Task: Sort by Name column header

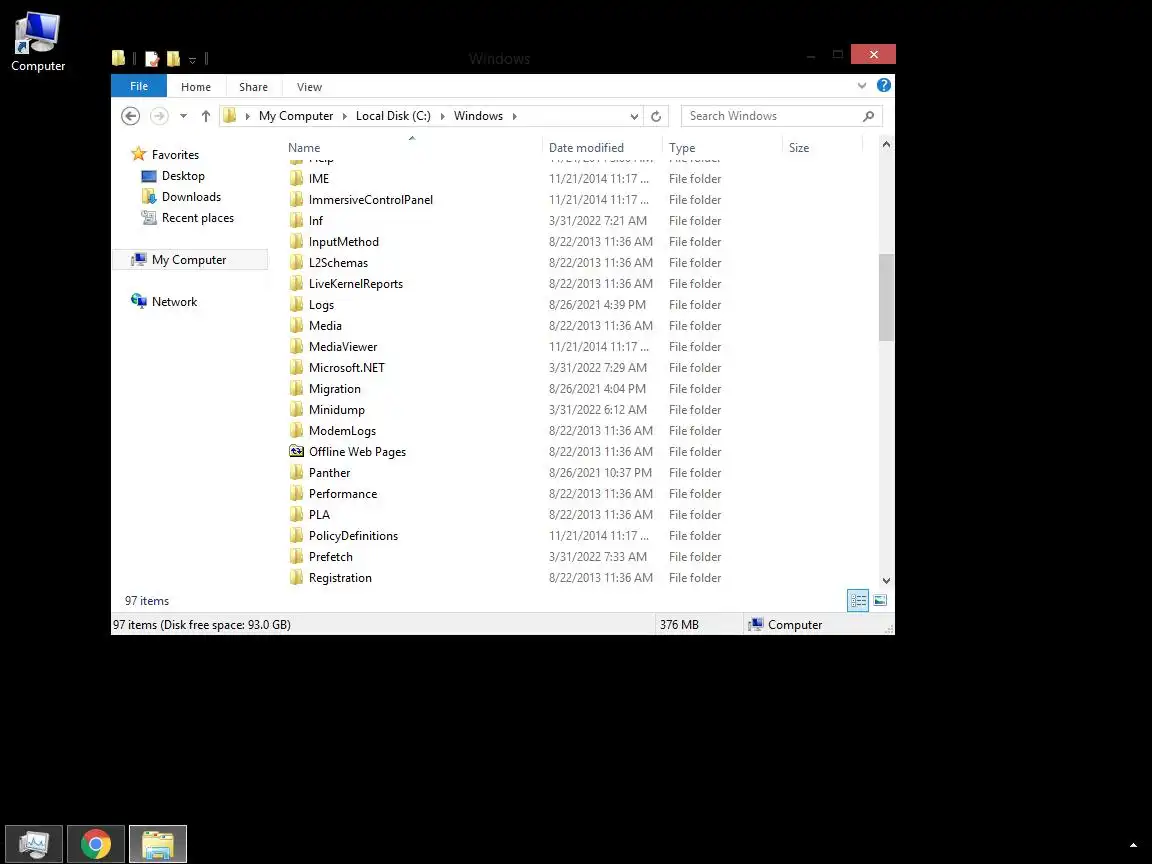Action: [x=303, y=148]
